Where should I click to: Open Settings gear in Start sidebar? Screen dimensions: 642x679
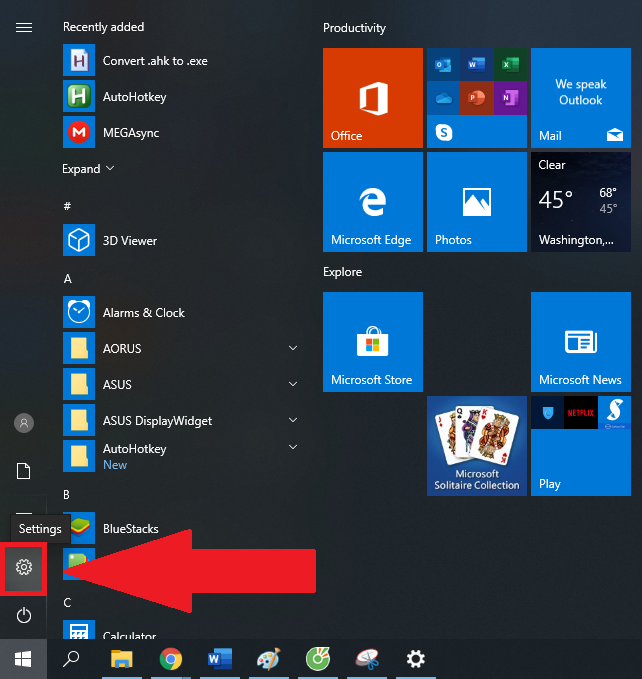point(23,568)
